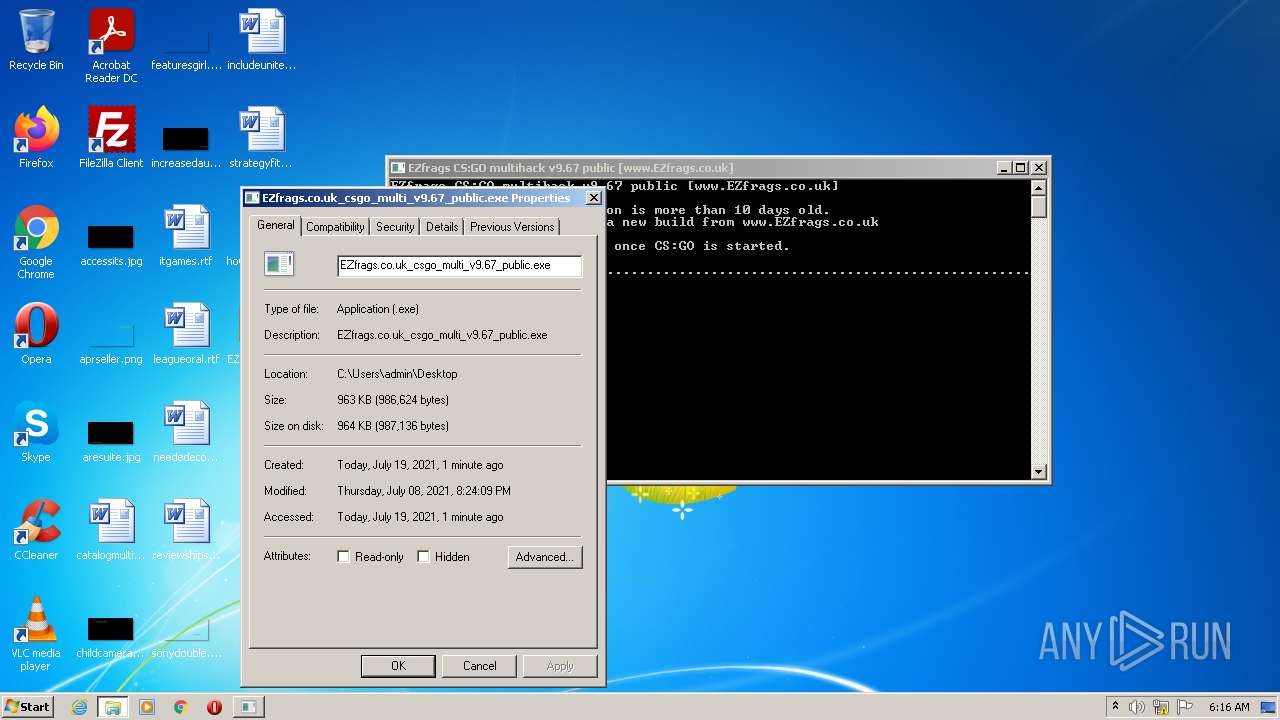Select the itgames.rtf file icon
The image size is (1280, 720).
[186, 236]
